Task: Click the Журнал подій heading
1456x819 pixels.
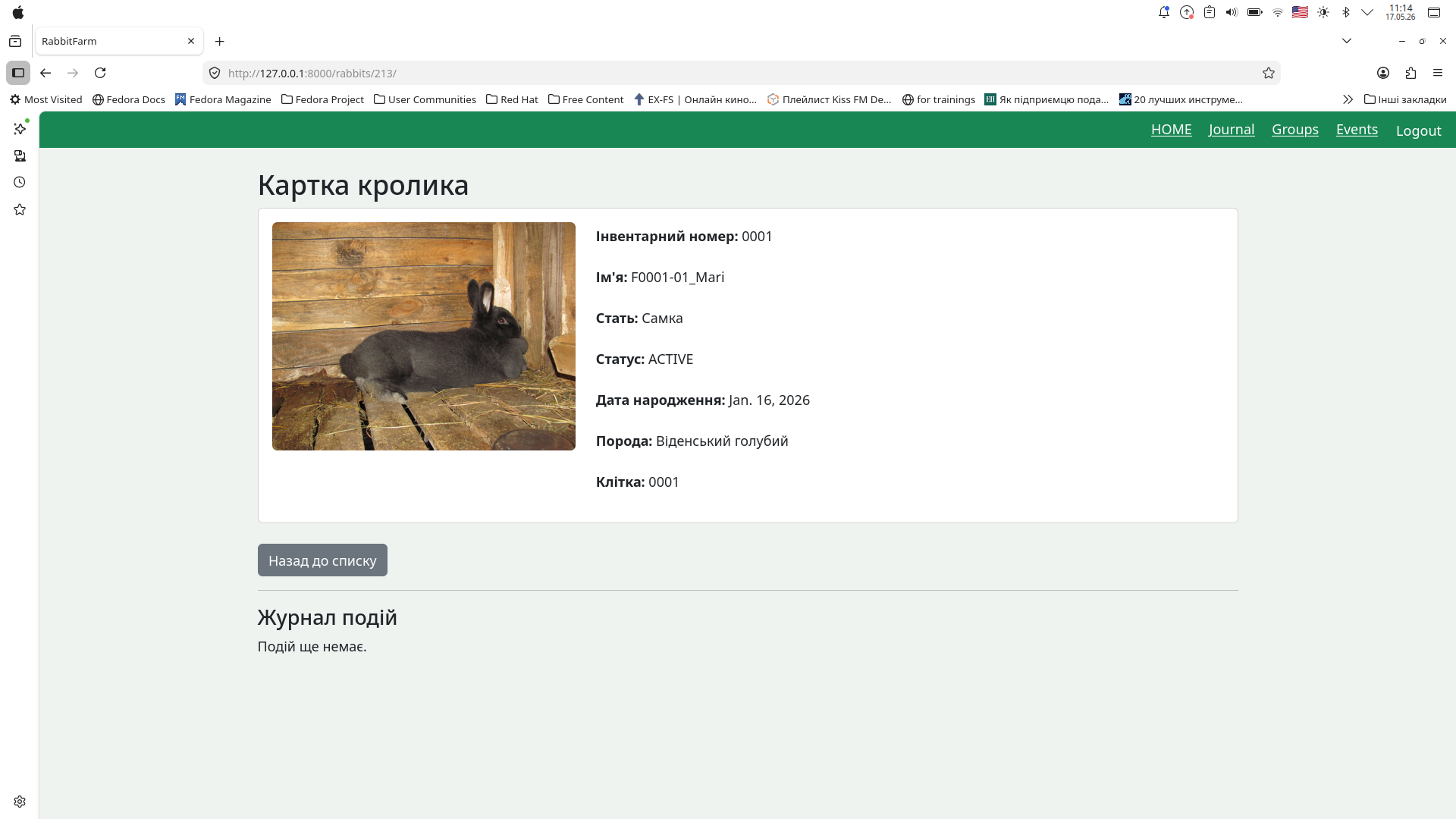Action: [x=328, y=617]
